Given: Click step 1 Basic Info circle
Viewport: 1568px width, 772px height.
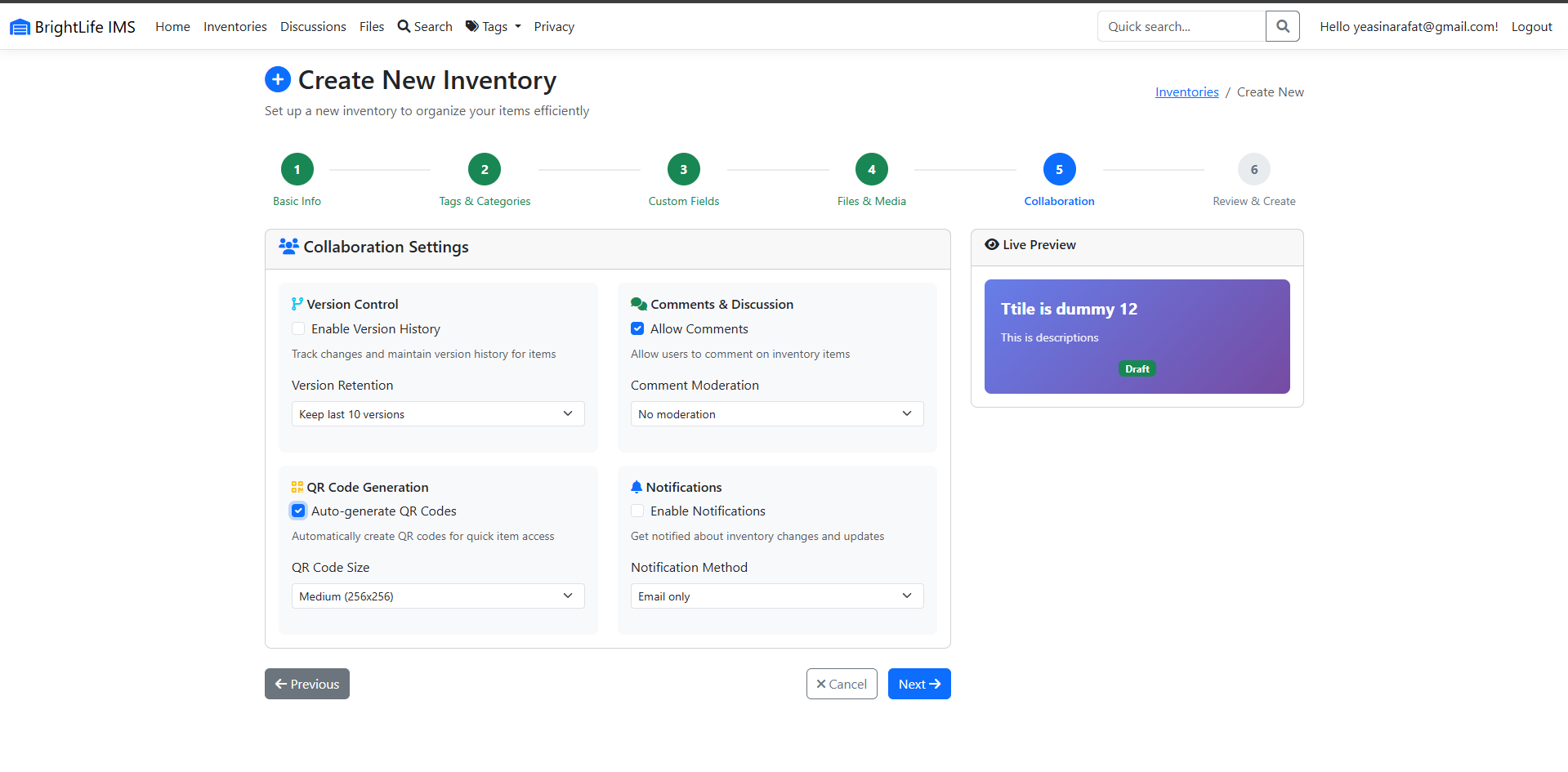Looking at the screenshot, I should coord(297,170).
